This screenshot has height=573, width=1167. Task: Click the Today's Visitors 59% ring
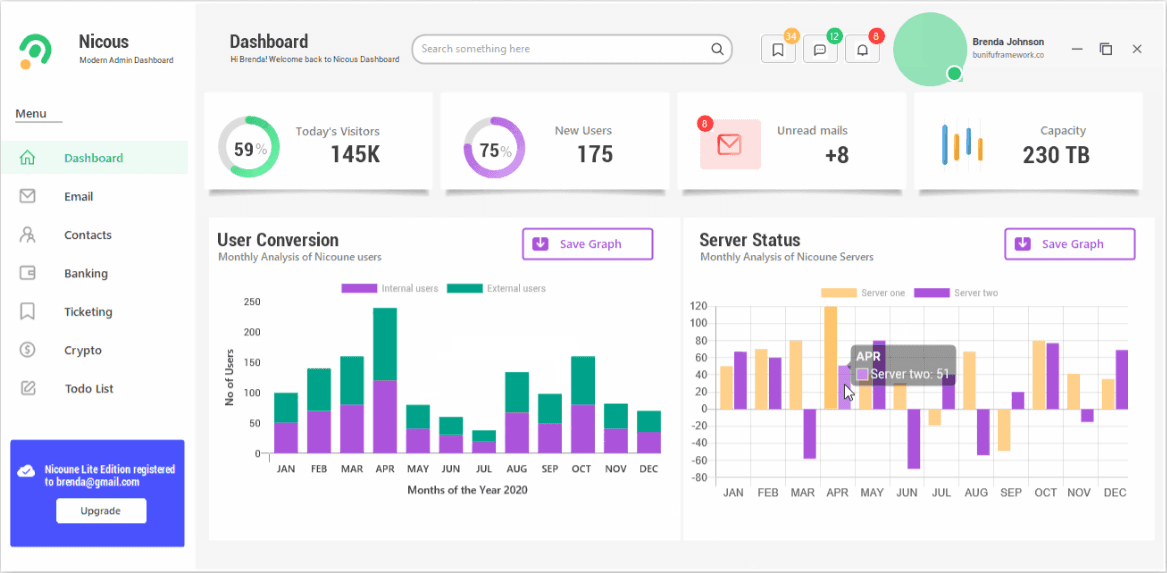point(249,147)
